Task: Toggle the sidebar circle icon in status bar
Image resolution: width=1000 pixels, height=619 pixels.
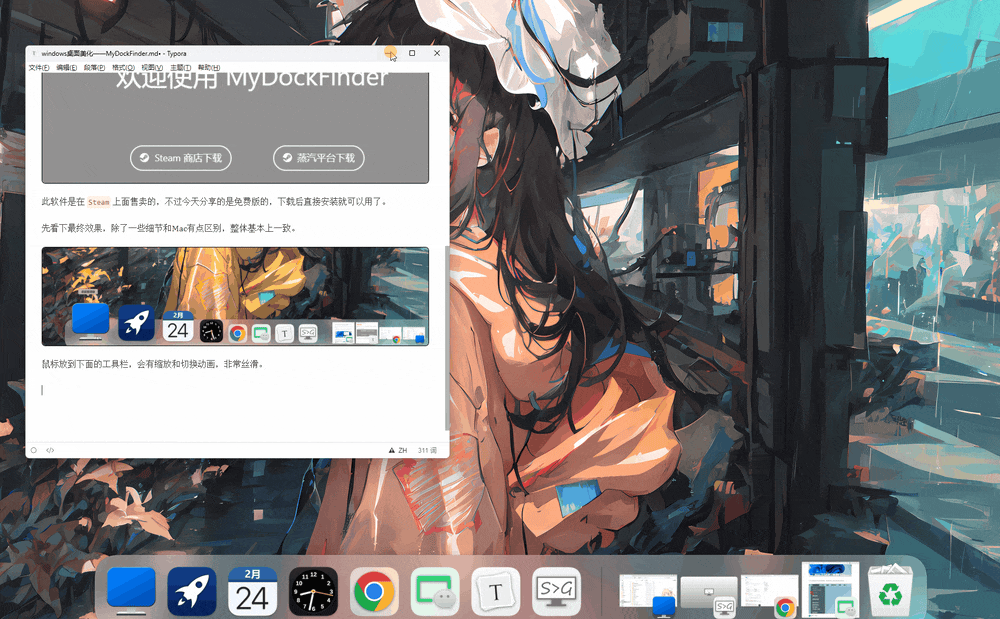Action: 34,450
